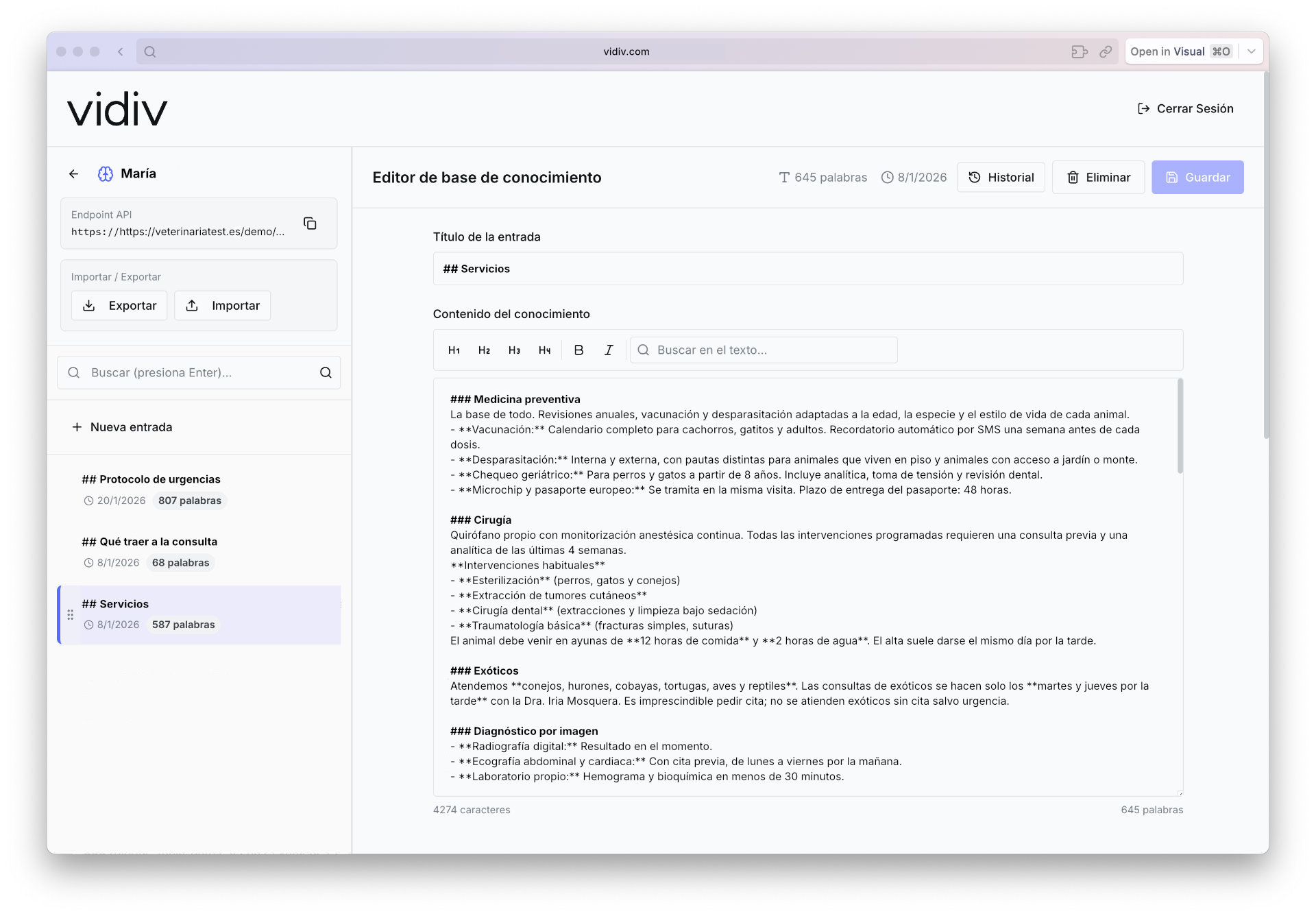Apply H2 heading format

point(484,350)
